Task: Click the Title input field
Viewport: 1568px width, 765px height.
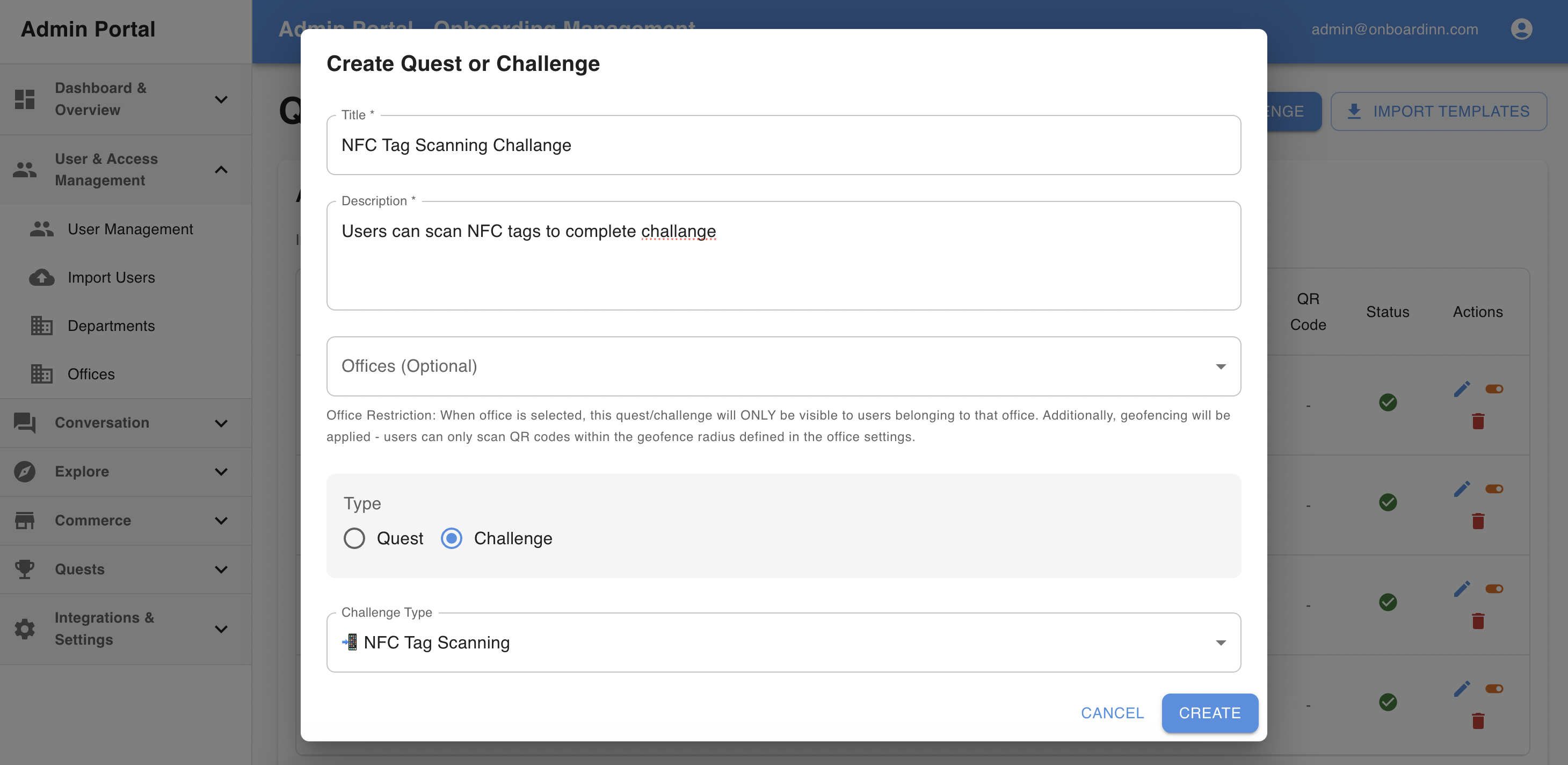Action: point(783,146)
